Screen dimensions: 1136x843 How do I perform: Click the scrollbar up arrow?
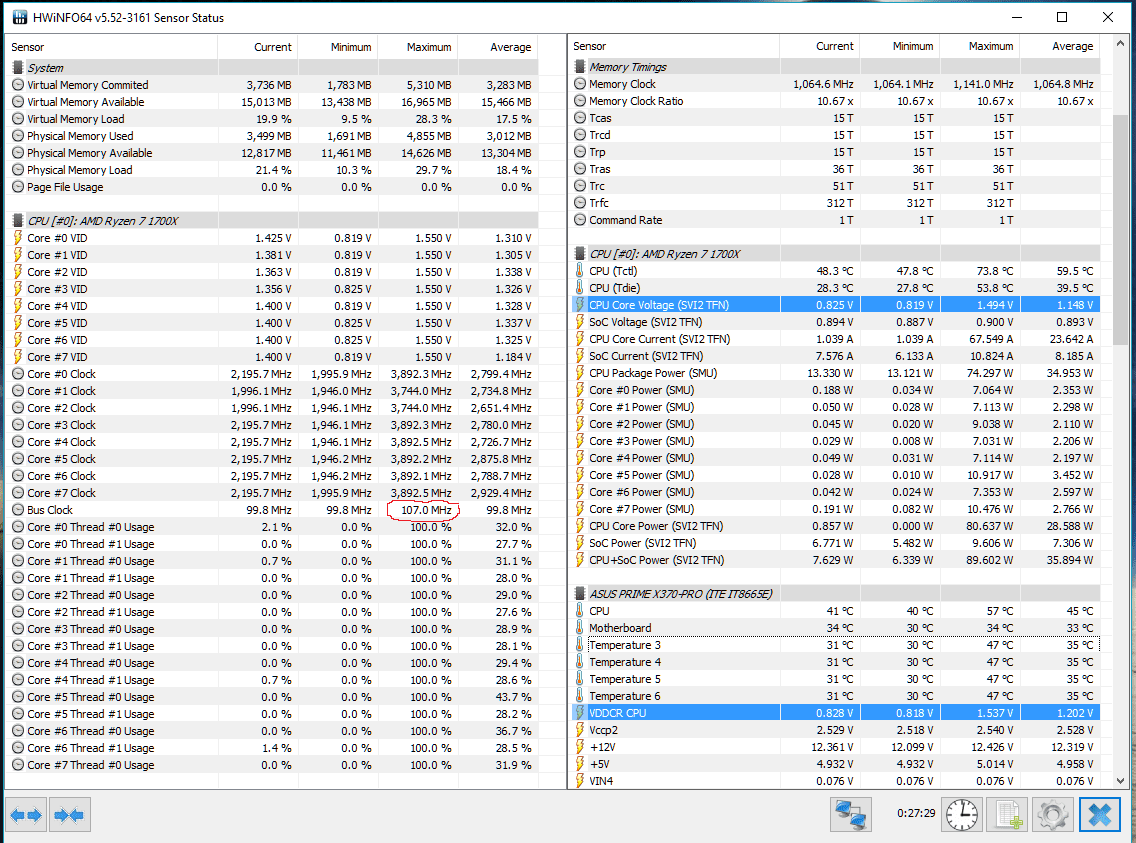[1120, 43]
